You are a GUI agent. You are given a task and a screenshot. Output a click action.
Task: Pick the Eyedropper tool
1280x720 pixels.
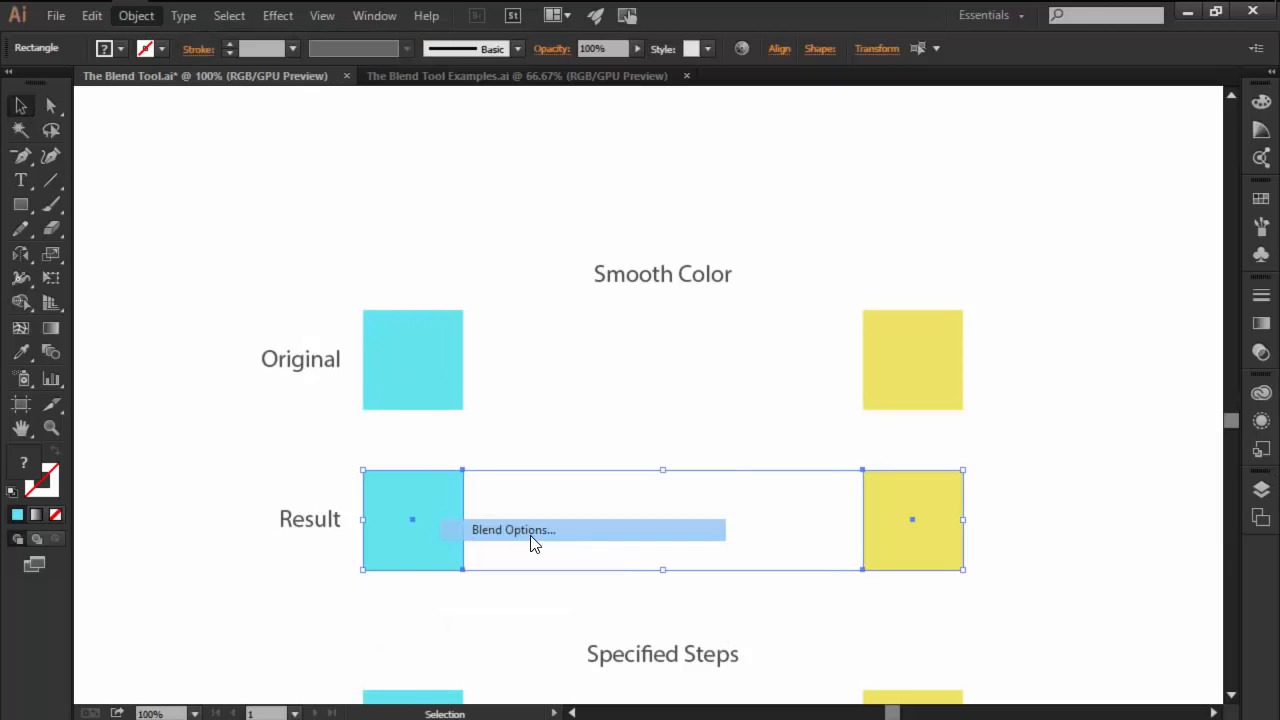click(x=20, y=353)
